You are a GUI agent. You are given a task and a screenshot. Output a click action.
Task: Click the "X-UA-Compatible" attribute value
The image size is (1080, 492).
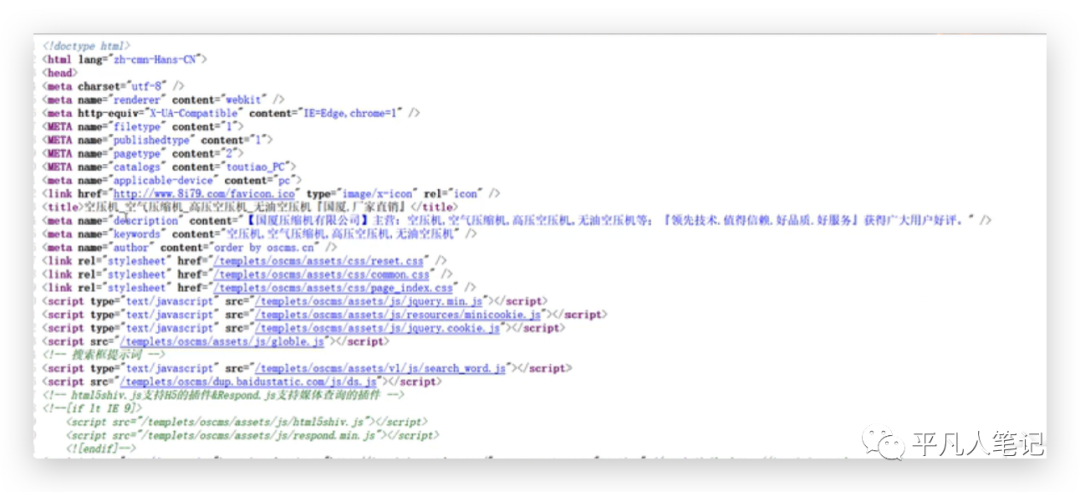(194, 114)
